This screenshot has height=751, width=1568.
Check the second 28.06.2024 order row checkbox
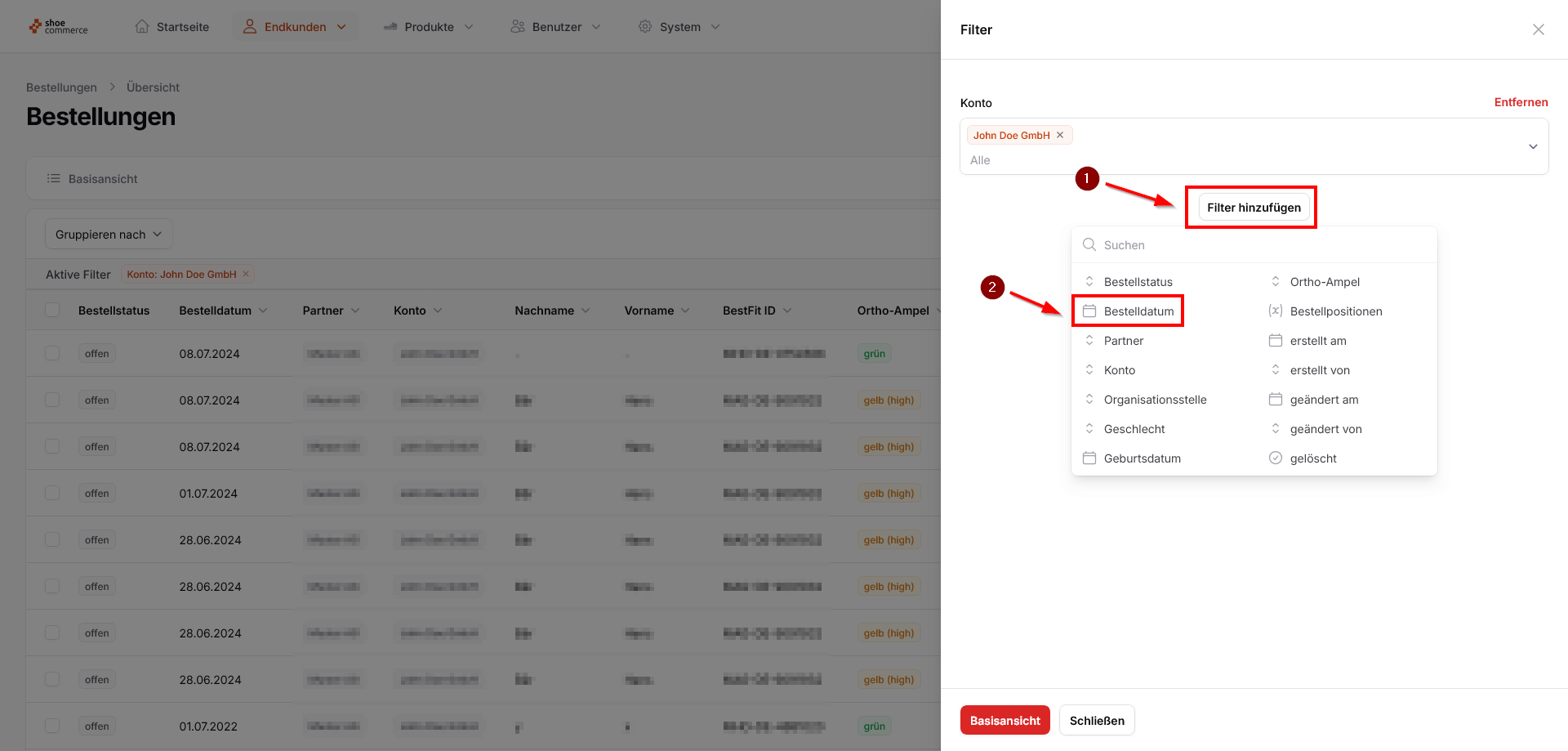click(x=52, y=586)
